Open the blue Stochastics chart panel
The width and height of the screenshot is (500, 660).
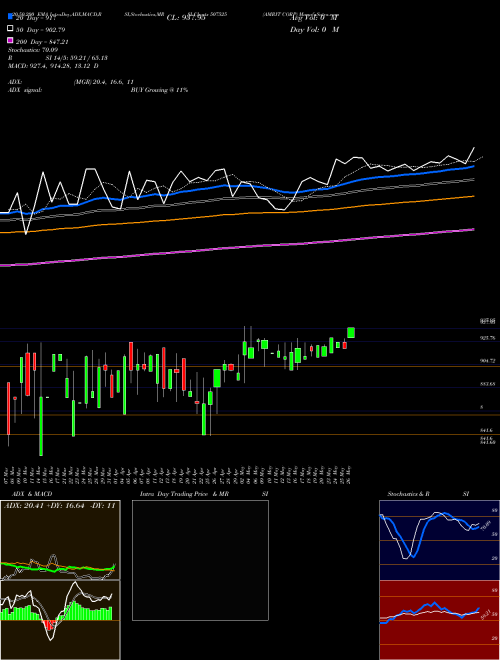click(x=439, y=540)
